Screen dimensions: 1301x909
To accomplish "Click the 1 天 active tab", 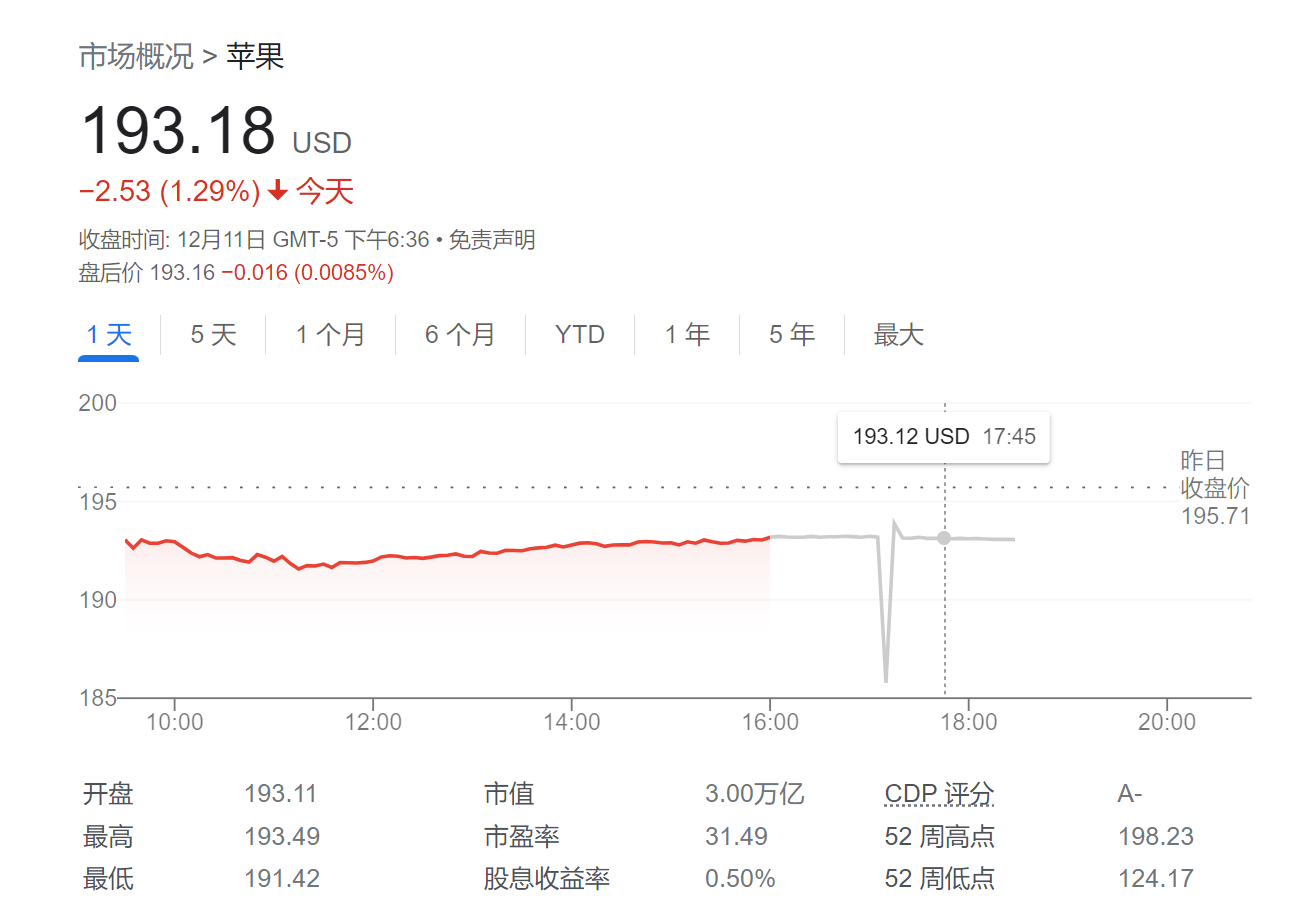I will click(107, 335).
